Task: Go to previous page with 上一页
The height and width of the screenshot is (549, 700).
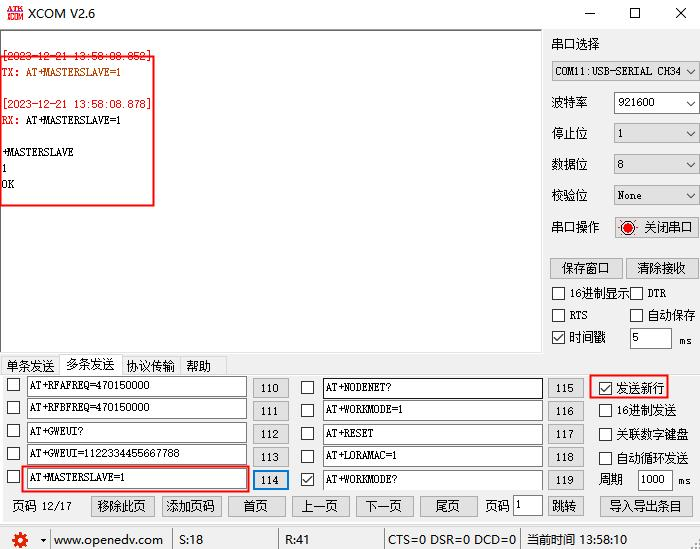Action: point(320,506)
